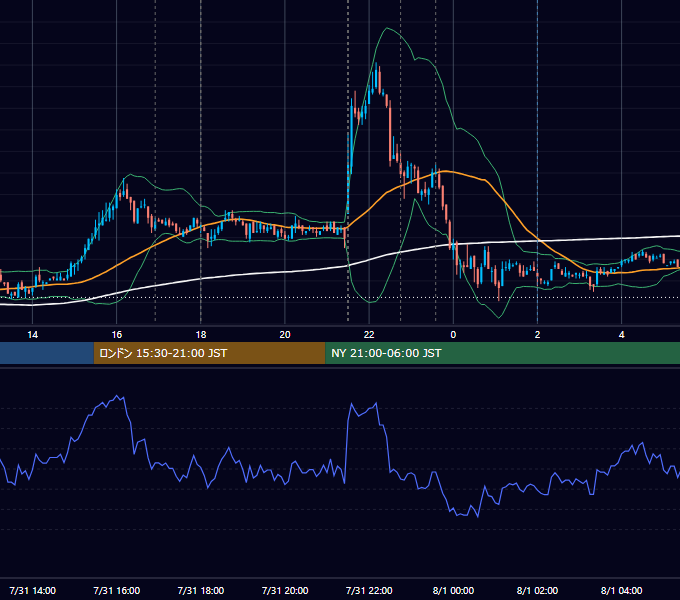Click the '18' hour axis label
680x600 pixels.
(x=201, y=335)
